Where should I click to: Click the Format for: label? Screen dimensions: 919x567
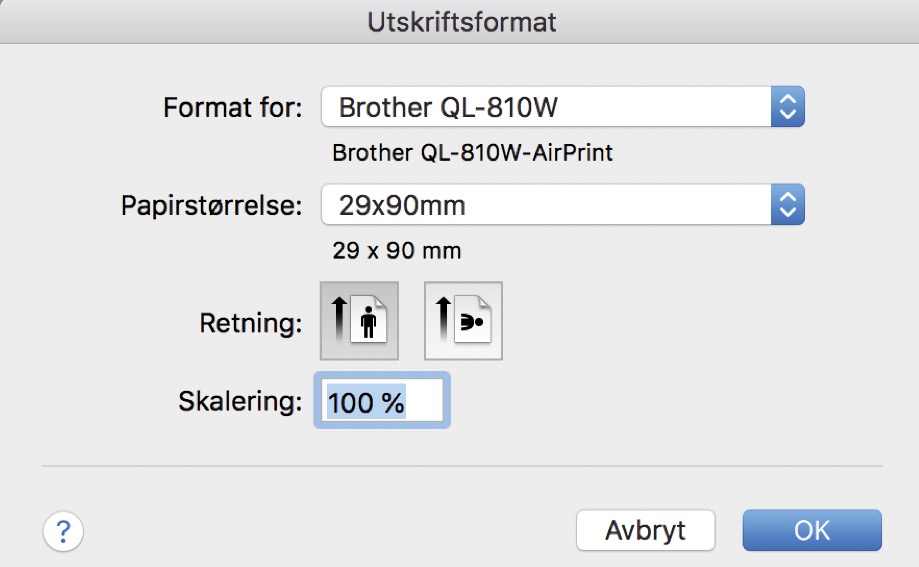tap(232, 107)
